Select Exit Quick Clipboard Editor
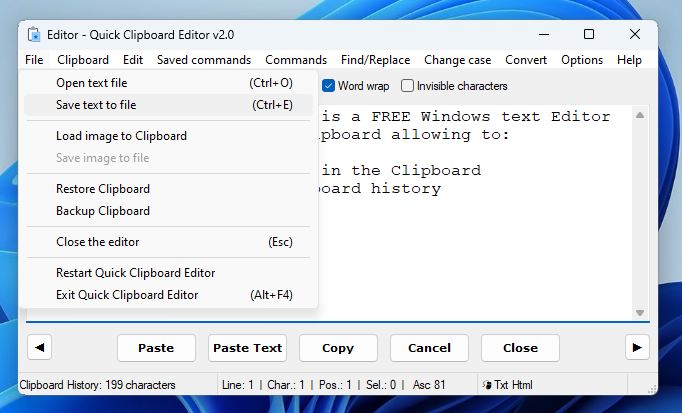 pyautogui.click(x=168, y=295)
